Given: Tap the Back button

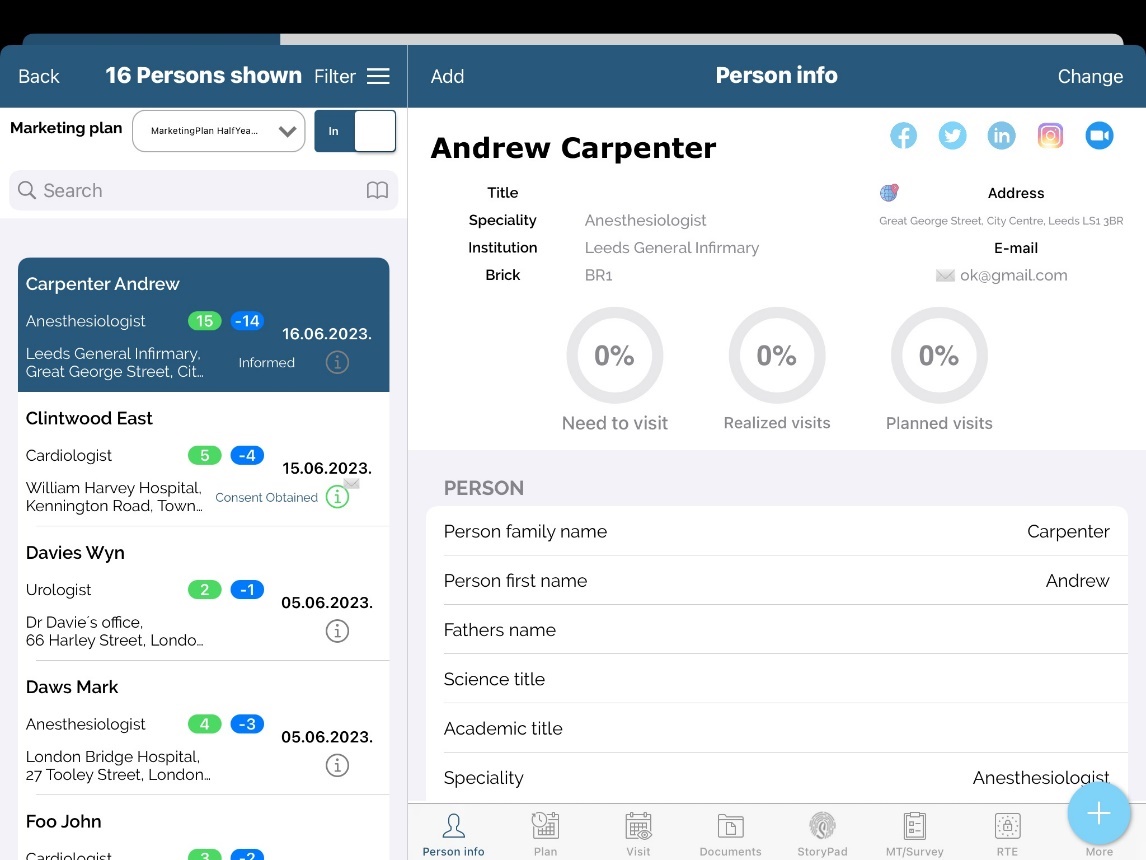Looking at the screenshot, I should pyautogui.click(x=39, y=76).
